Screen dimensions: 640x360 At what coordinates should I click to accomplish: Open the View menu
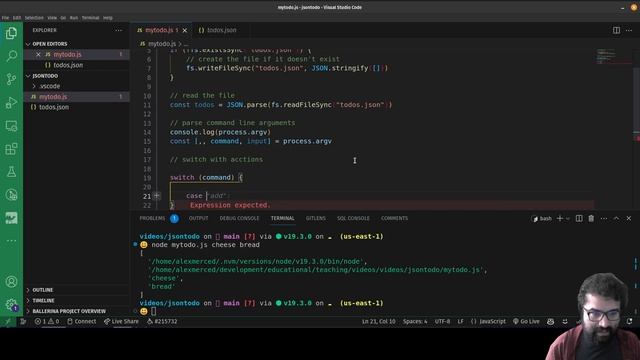(x=52, y=18)
